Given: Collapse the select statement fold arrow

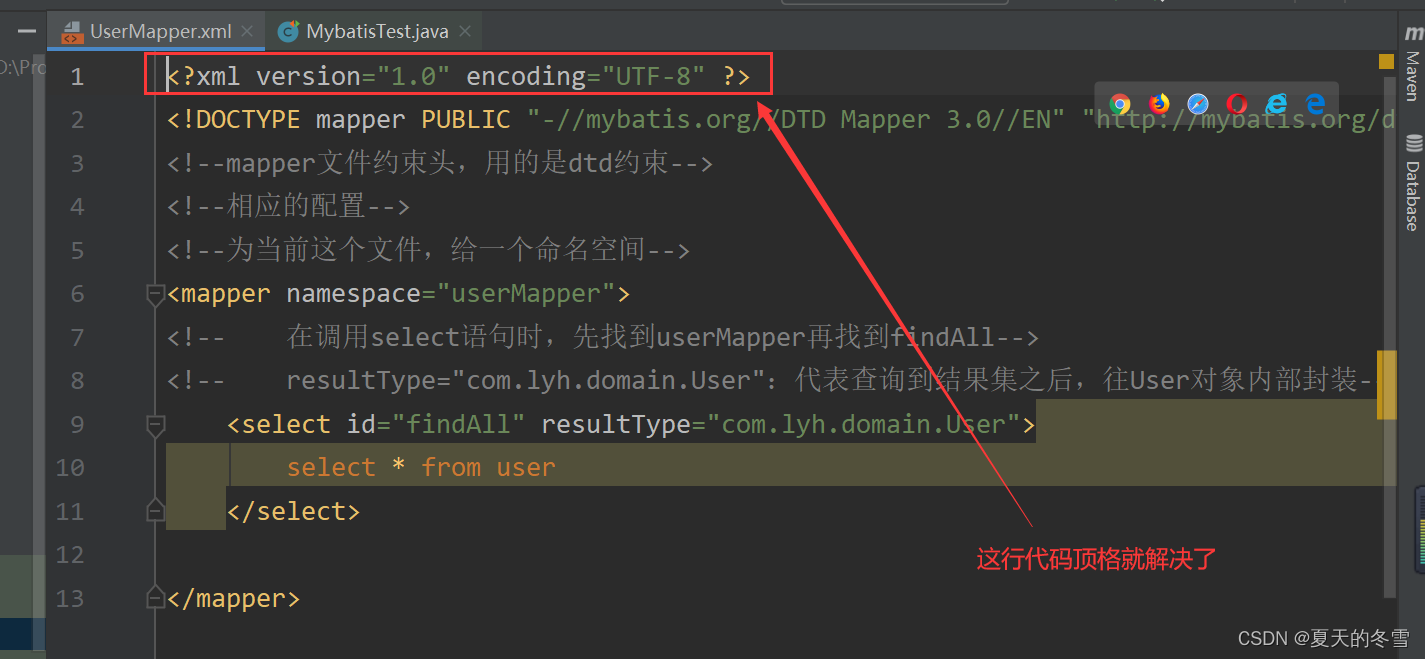Looking at the screenshot, I should pyautogui.click(x=155, y=426).
